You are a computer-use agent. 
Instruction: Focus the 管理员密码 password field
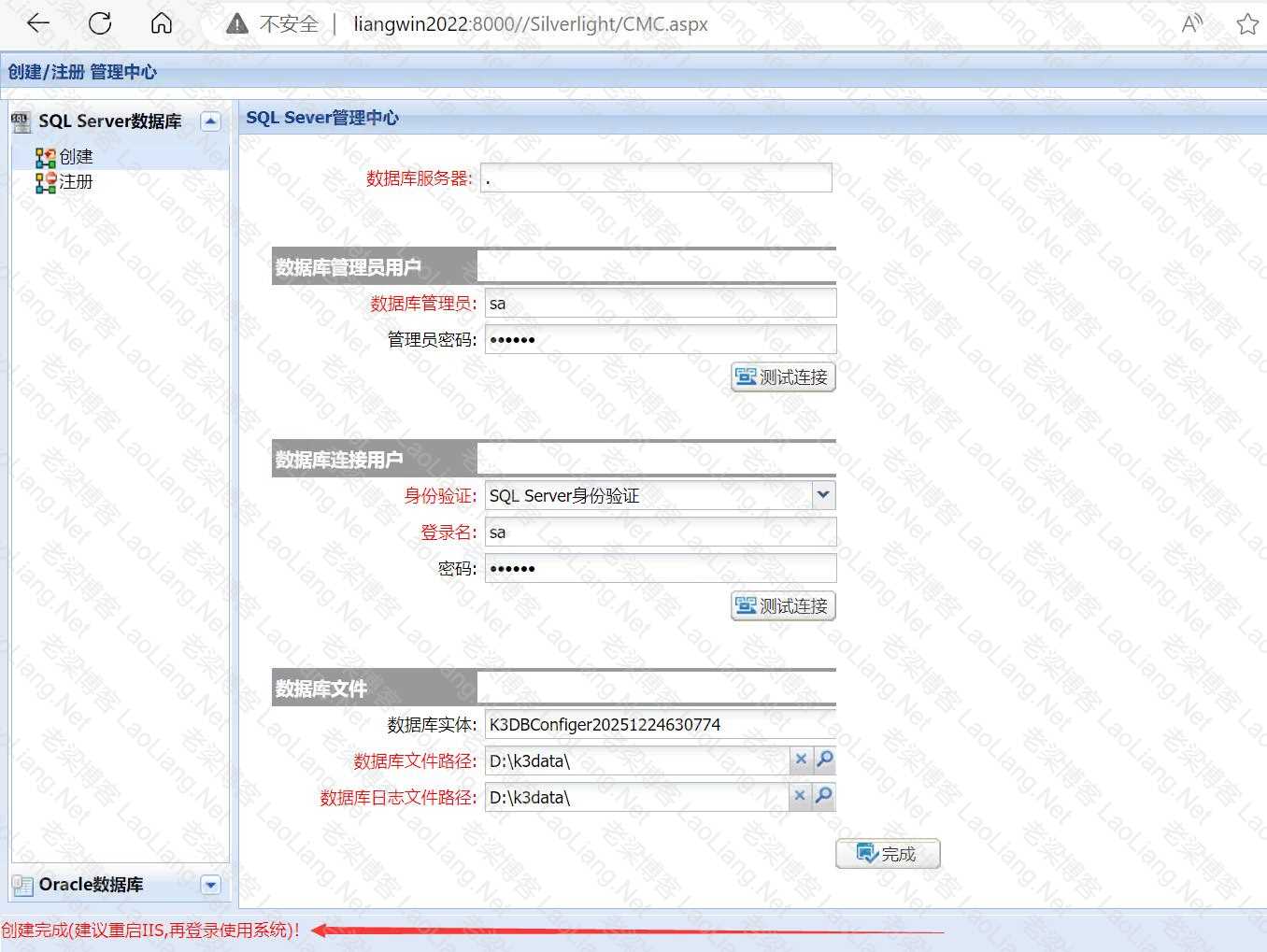click(x=660, y=340)
